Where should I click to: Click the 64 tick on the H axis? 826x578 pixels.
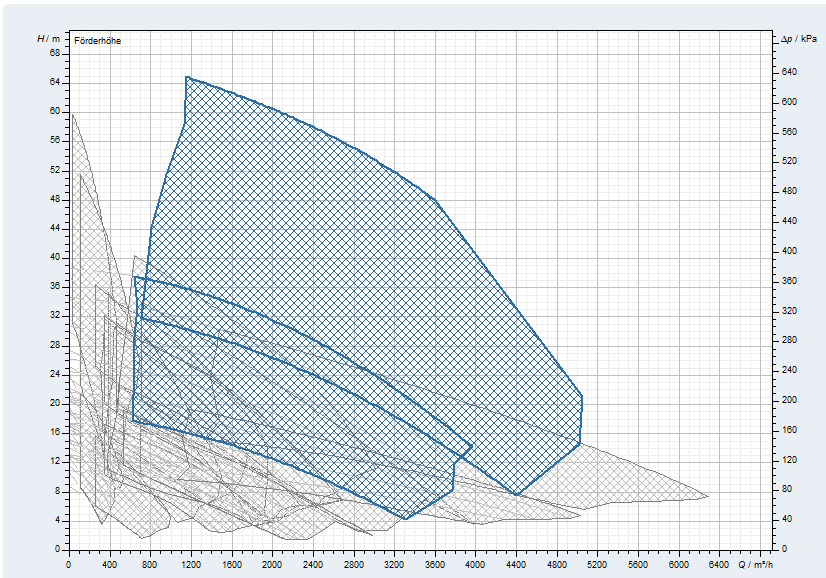coord(55,83)
